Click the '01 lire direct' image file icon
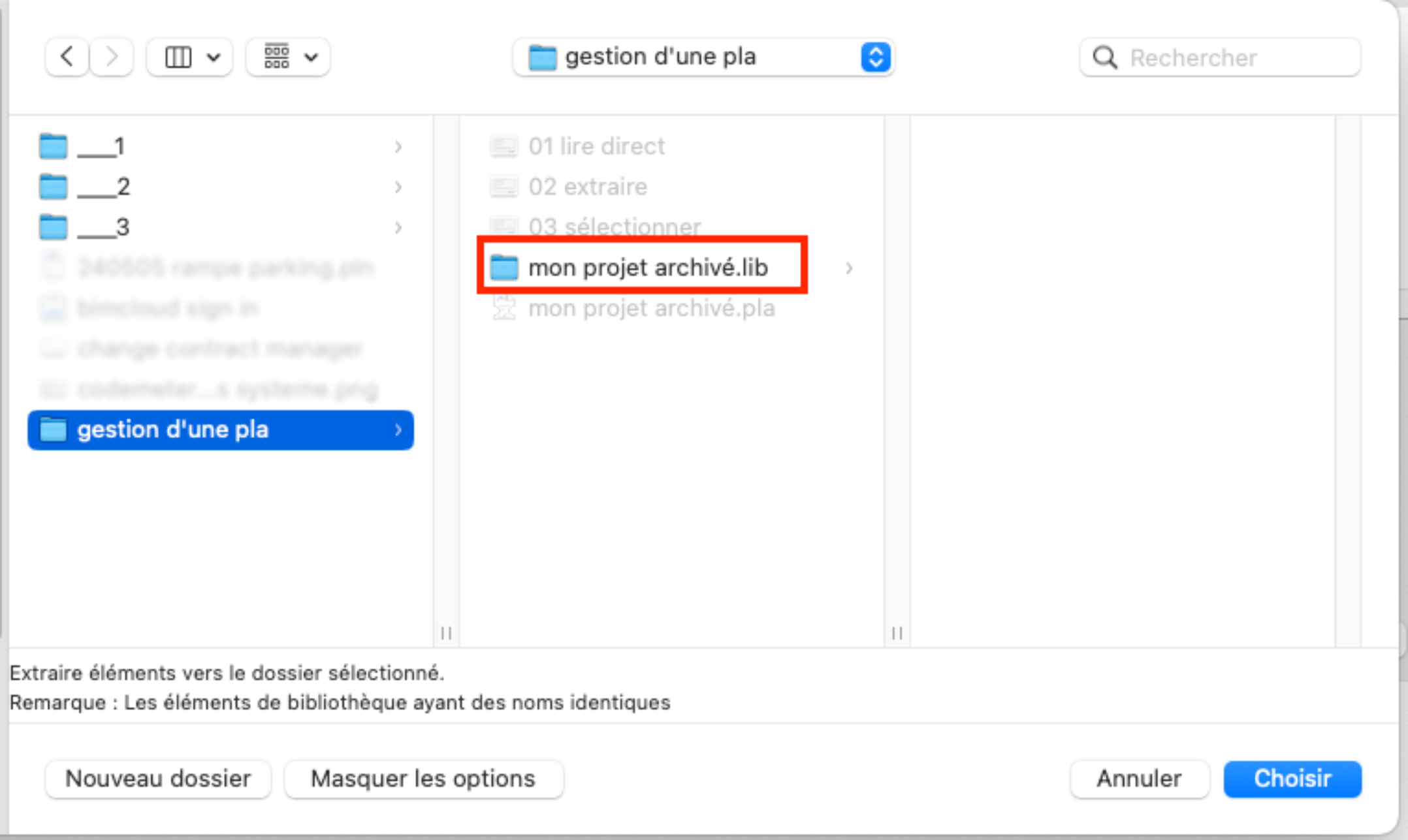 (504, 146)
